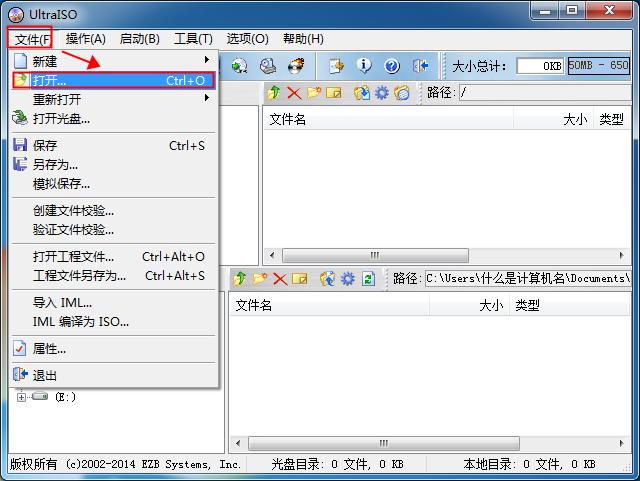The image size is (640, 481).
Task: Open the 选项(O) menu
Action: [248, 39]
